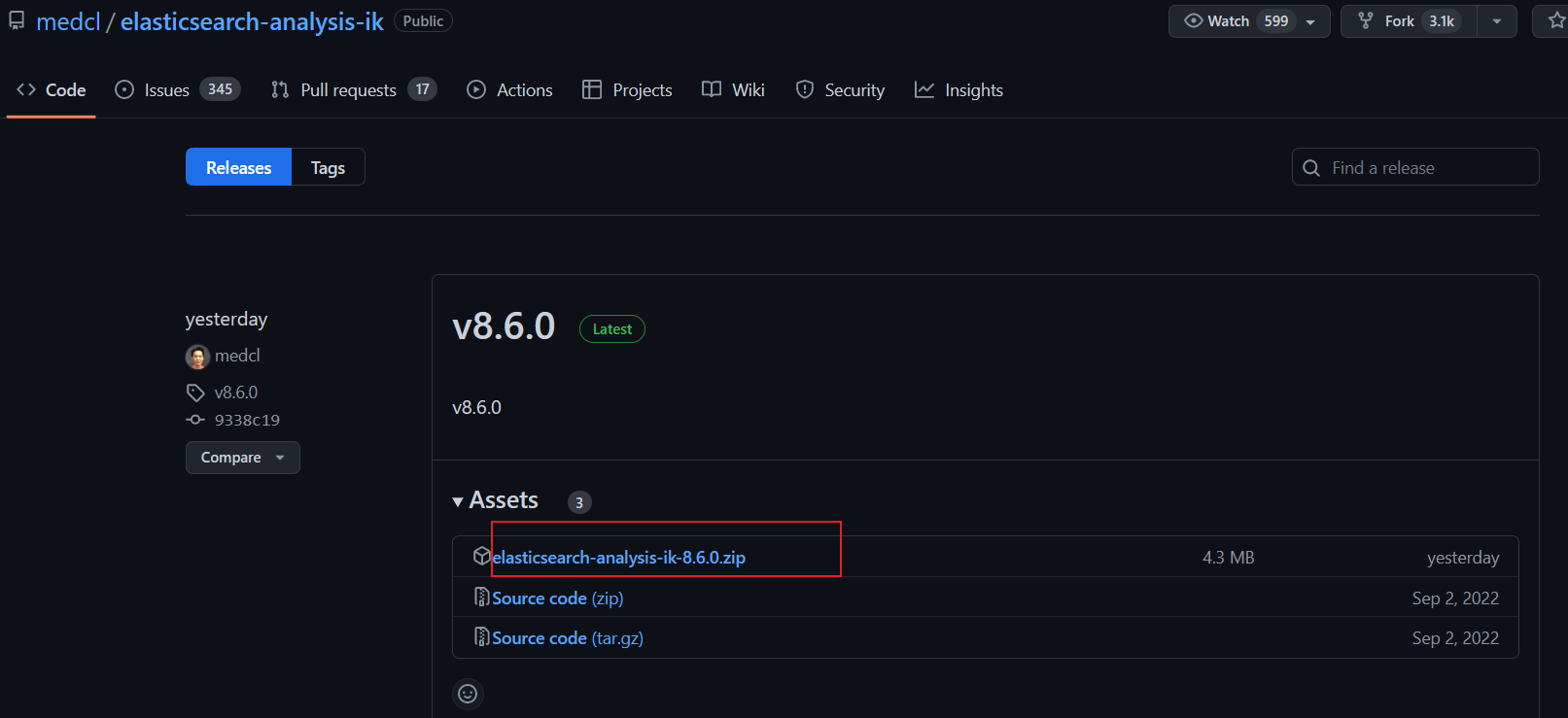Open medcl author profile link
1568x718 pixels.
coord(237,356)
